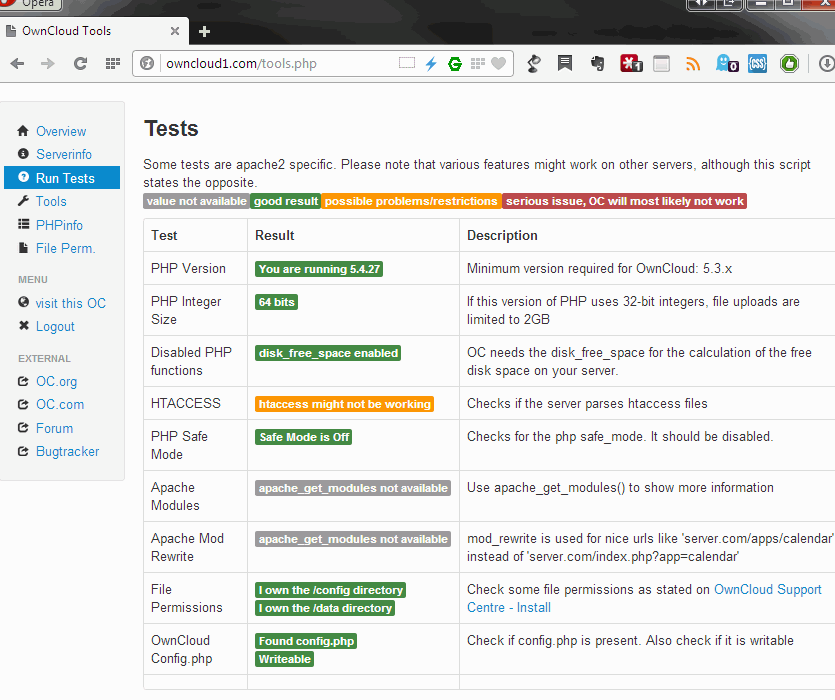Image resolution: width=835 pixels, height=700 pixels.
Task: Open Serverinfo in the sidebar
Action: point(64,154)
